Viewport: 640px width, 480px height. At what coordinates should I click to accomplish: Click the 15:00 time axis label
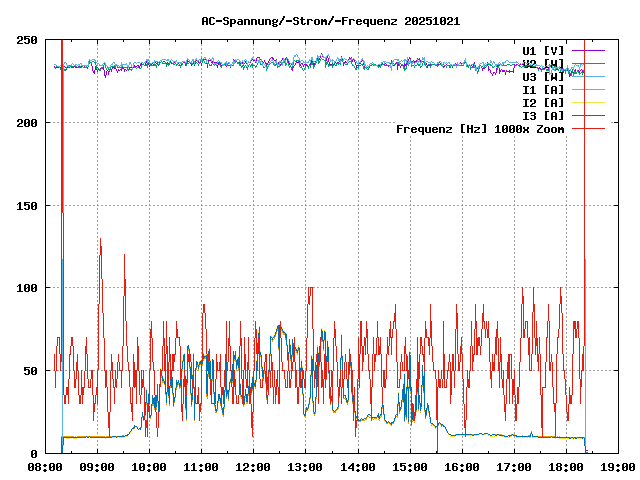(409, 467)
